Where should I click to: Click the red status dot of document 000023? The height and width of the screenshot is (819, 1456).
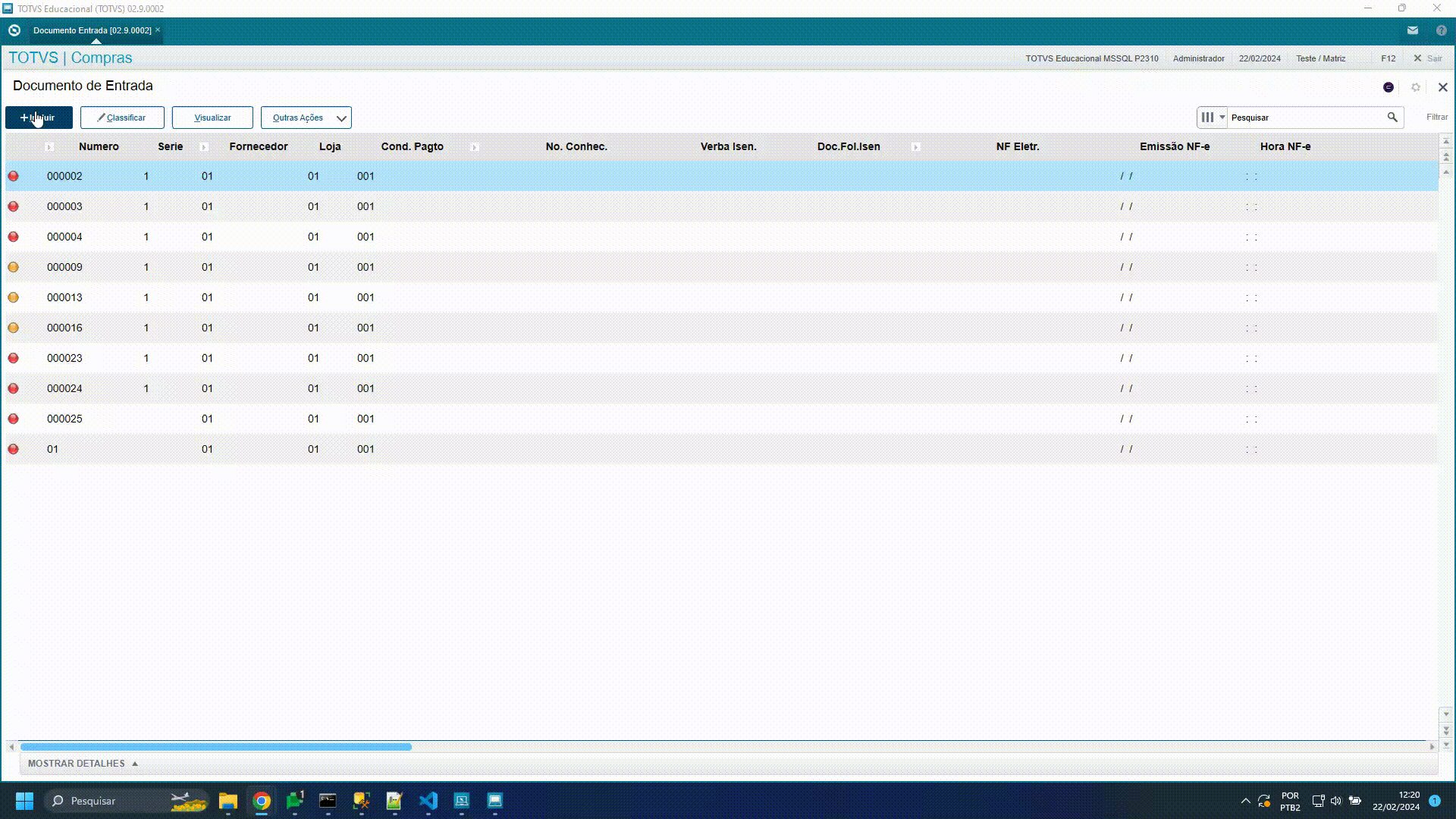13,358
